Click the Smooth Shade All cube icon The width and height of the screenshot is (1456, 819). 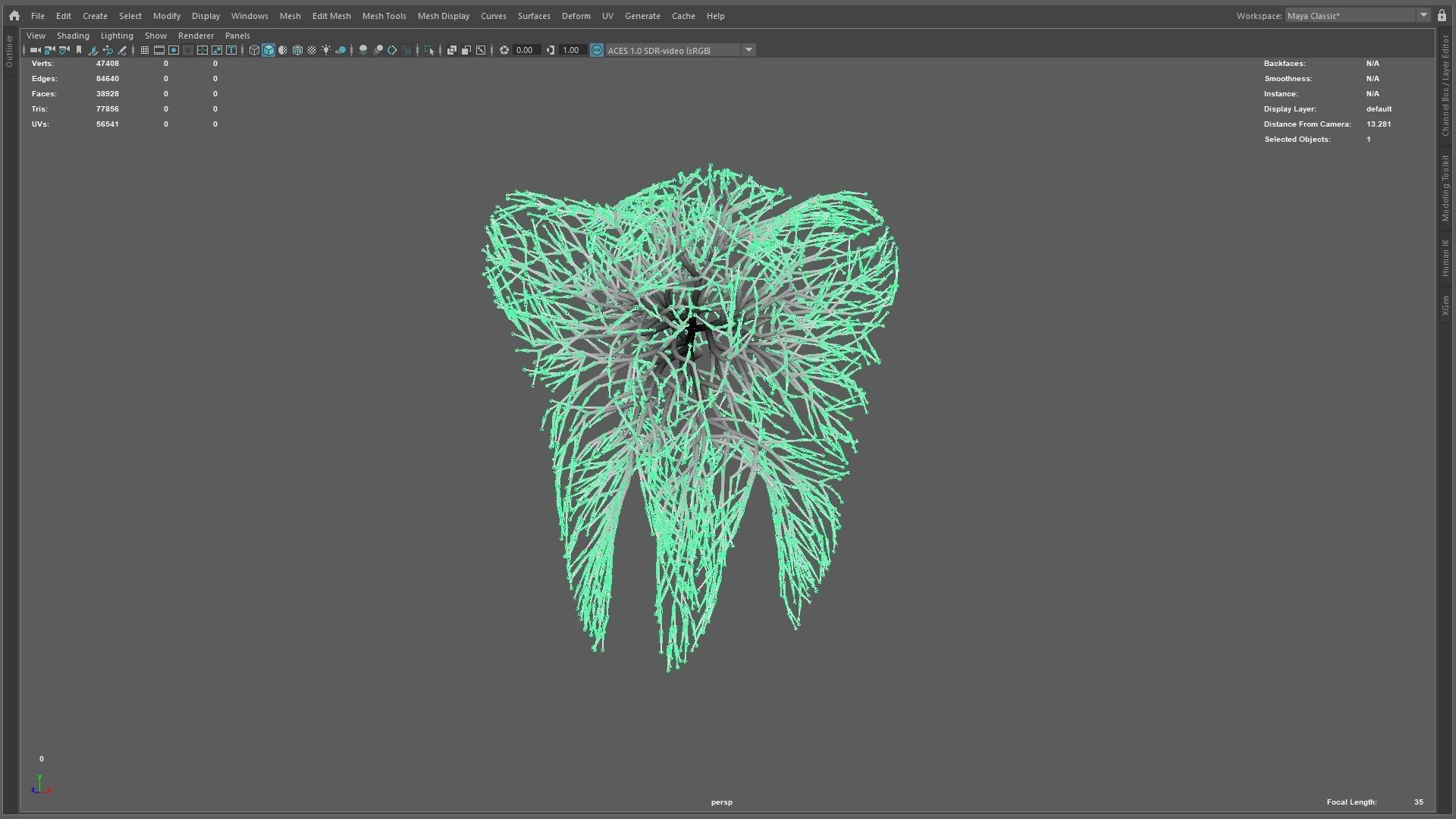[x=268, y=50]
